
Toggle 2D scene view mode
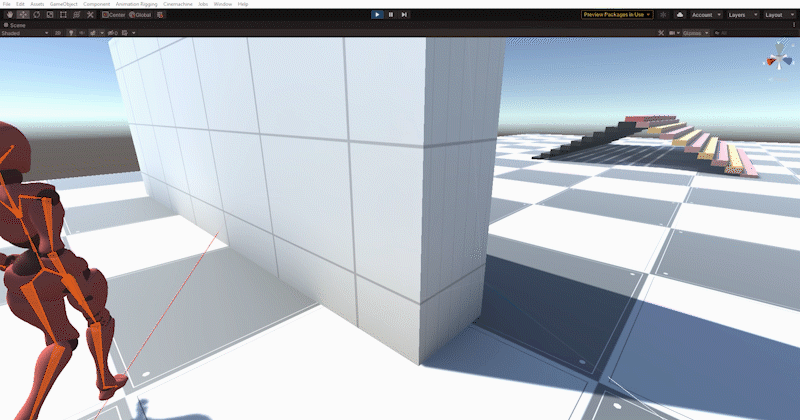(x=58, y=33)
